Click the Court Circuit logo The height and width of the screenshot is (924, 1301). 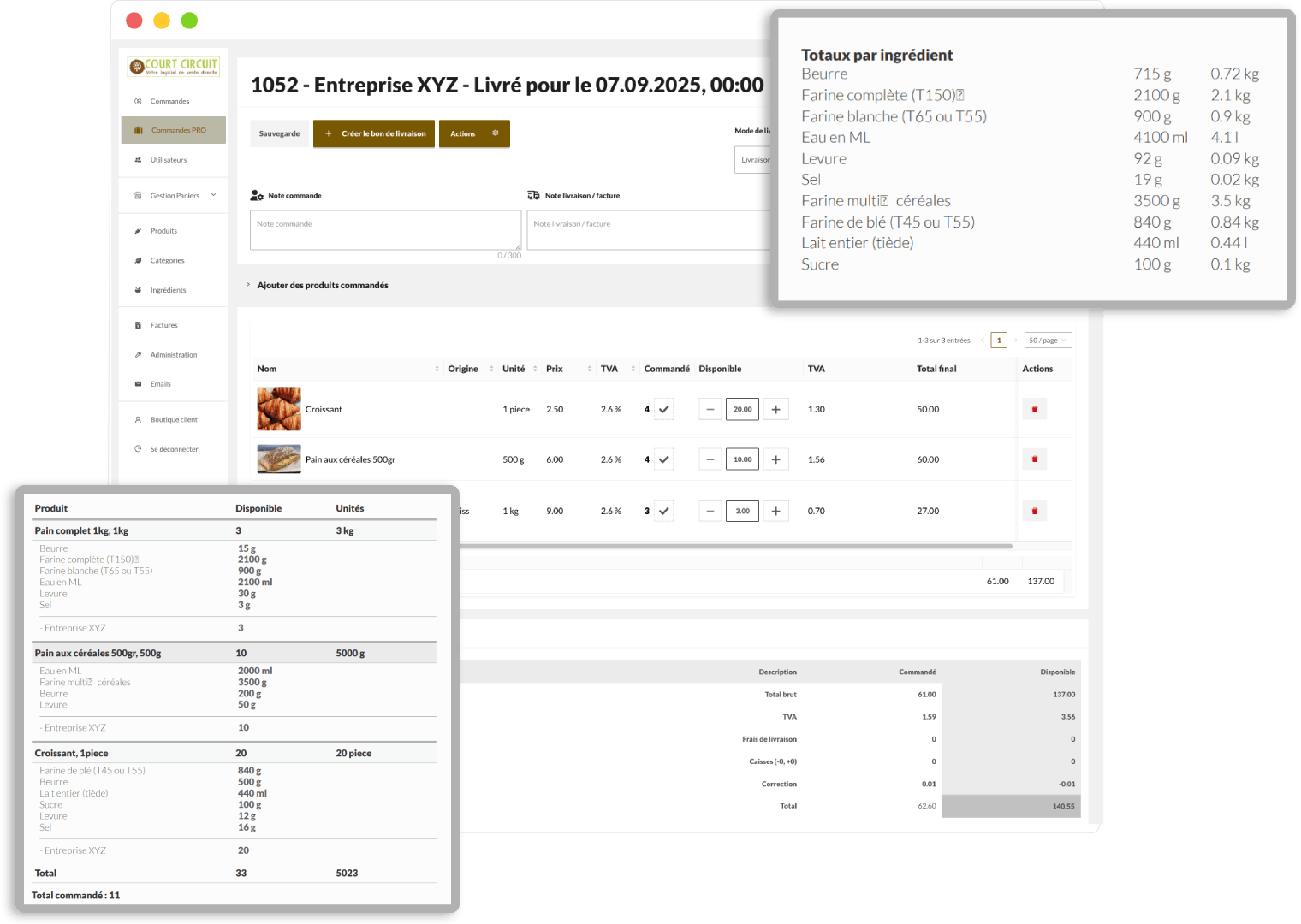point(174,66)
